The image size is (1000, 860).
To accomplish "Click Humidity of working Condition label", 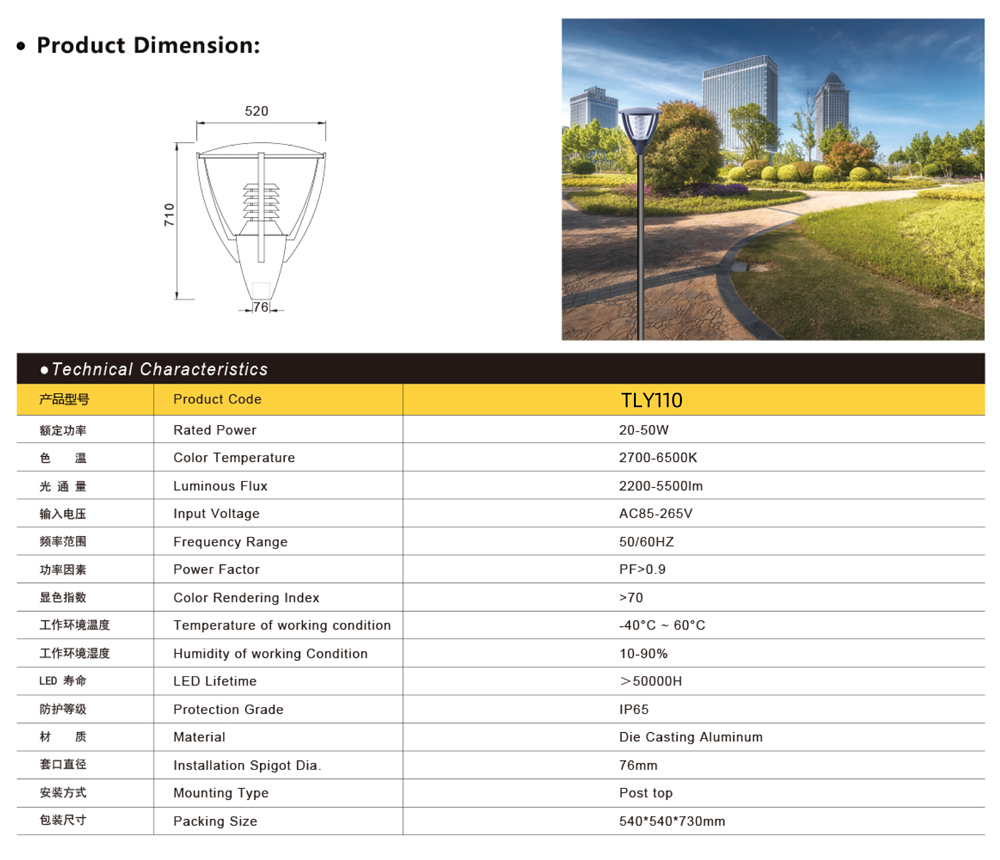I will 270,653.
